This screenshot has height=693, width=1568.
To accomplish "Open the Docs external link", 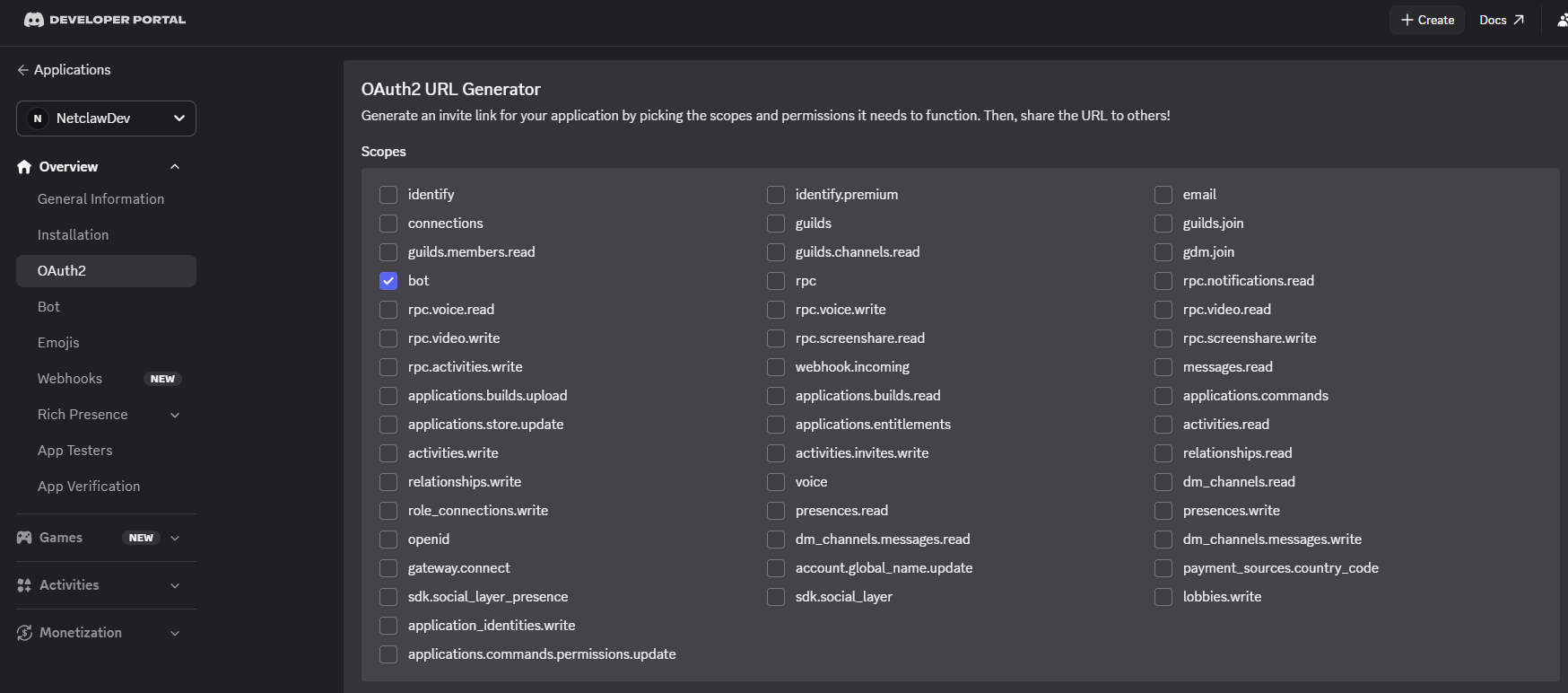I will coord(1502,20).
